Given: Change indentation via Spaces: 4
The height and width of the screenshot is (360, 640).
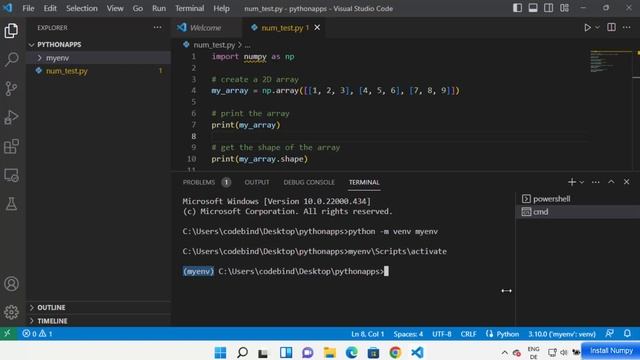Looking at the screenshot, I should click(x=408, y=334).
